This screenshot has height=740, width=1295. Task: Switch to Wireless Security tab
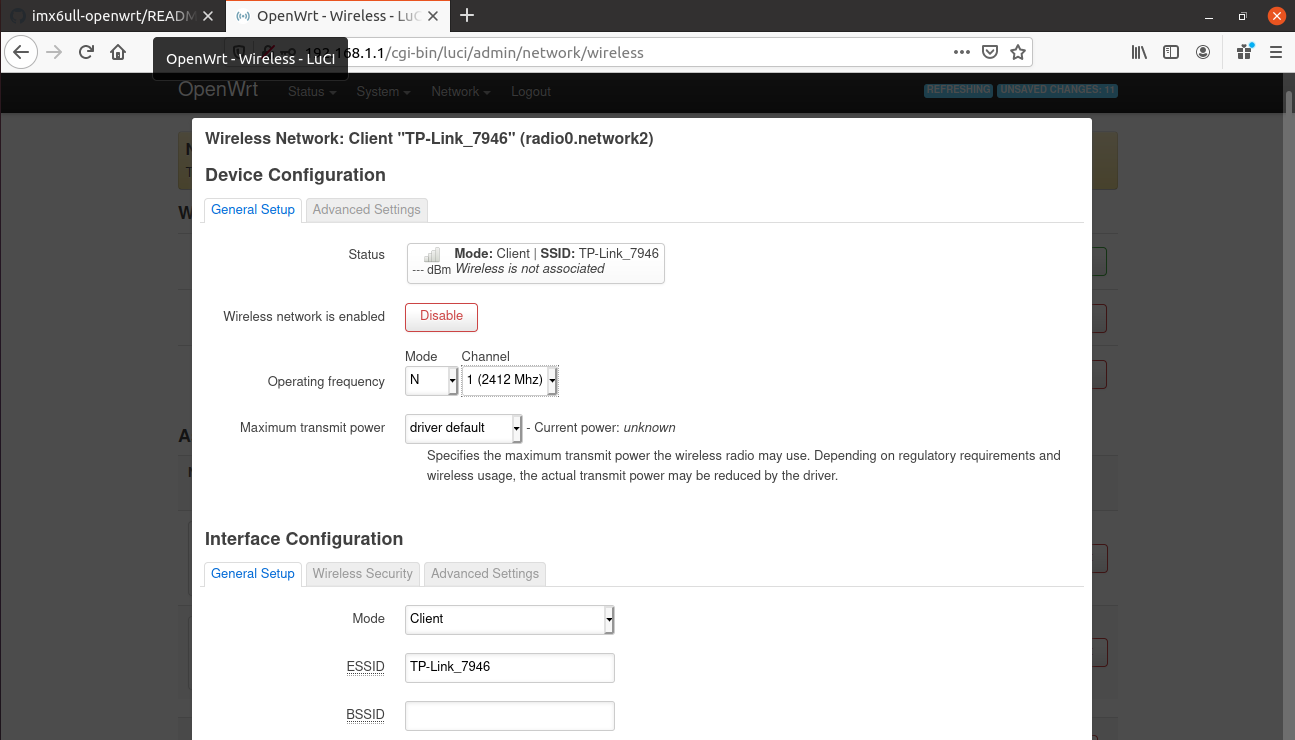(x=362, y=573)
